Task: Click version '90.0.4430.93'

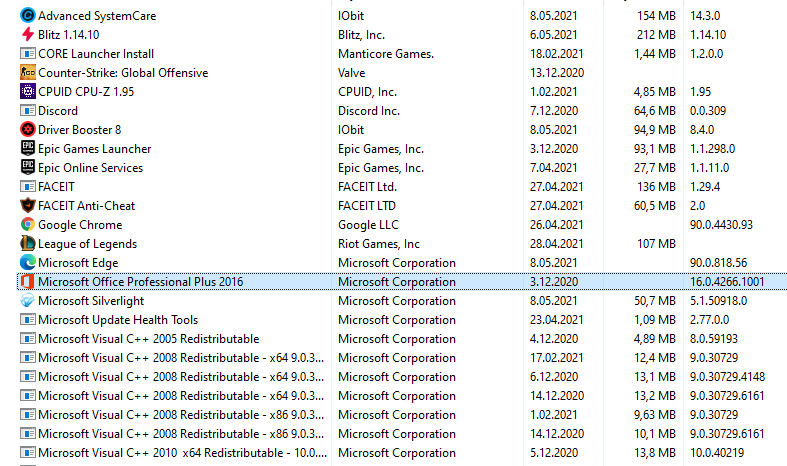Action: point(721,224)
